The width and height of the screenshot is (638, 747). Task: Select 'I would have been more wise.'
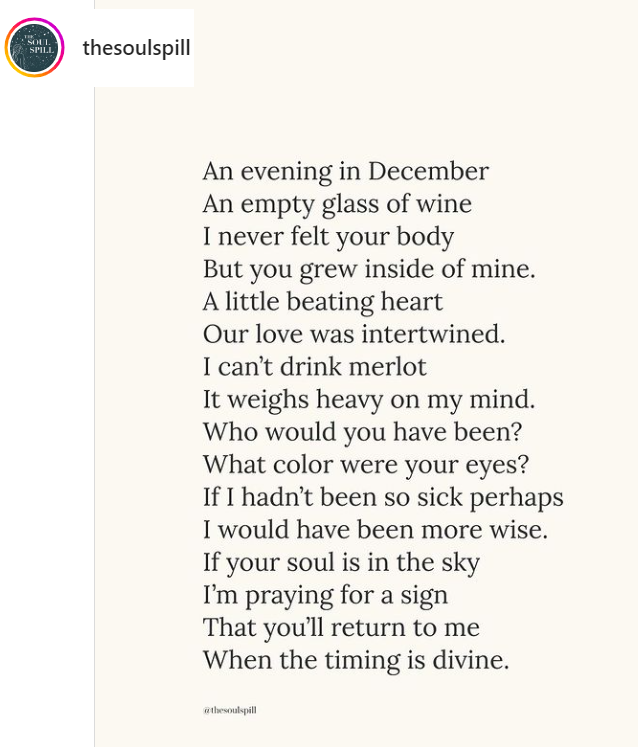click(x=375, y=530)
